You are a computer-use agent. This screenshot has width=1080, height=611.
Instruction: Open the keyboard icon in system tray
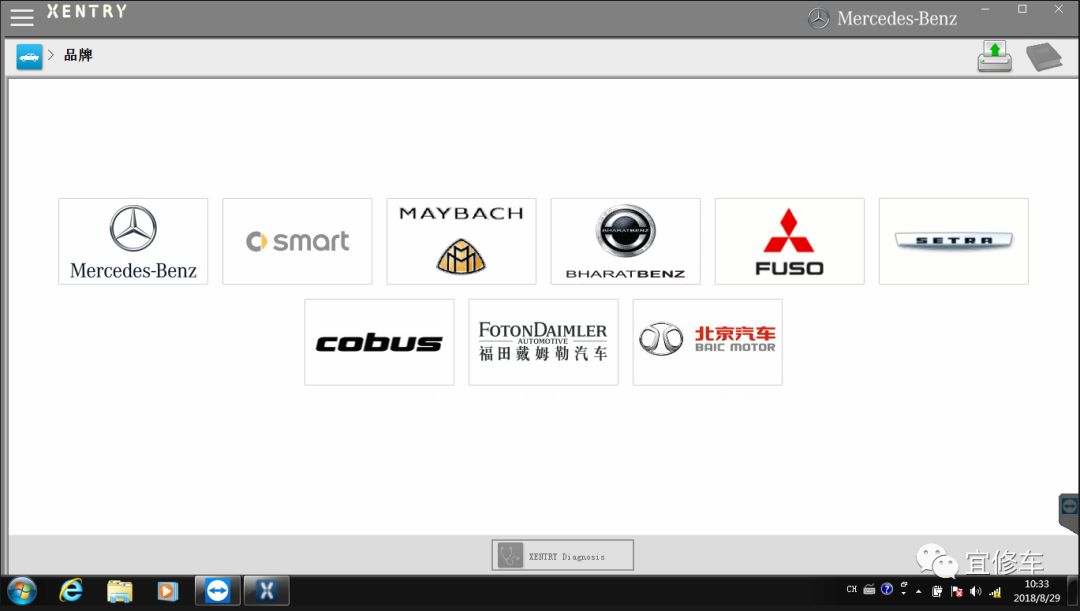869,590
